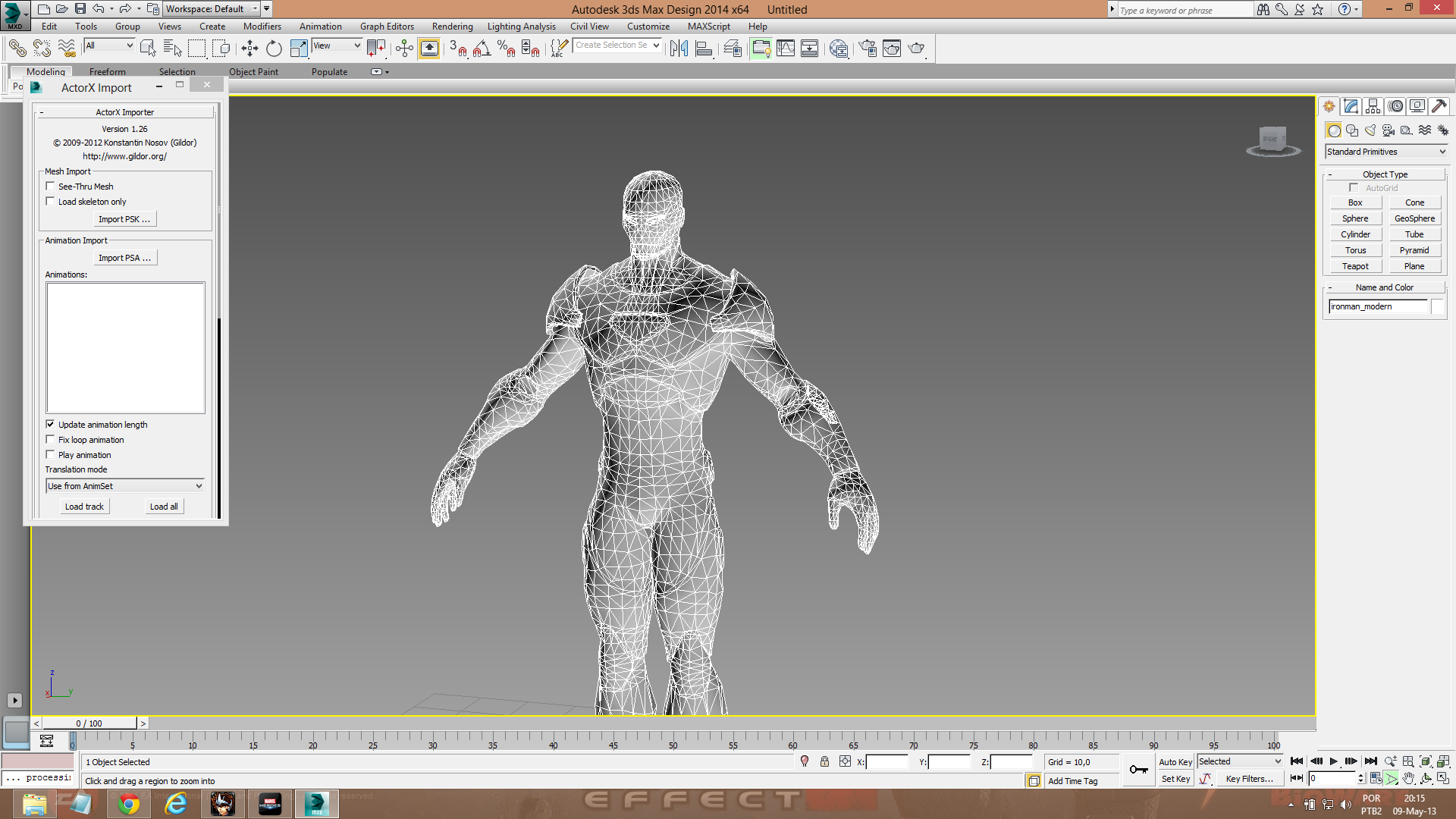This screenshot has height=819, width=1456.
Task: Open the selection filter All dropdown
Action: tap(109, 45)
